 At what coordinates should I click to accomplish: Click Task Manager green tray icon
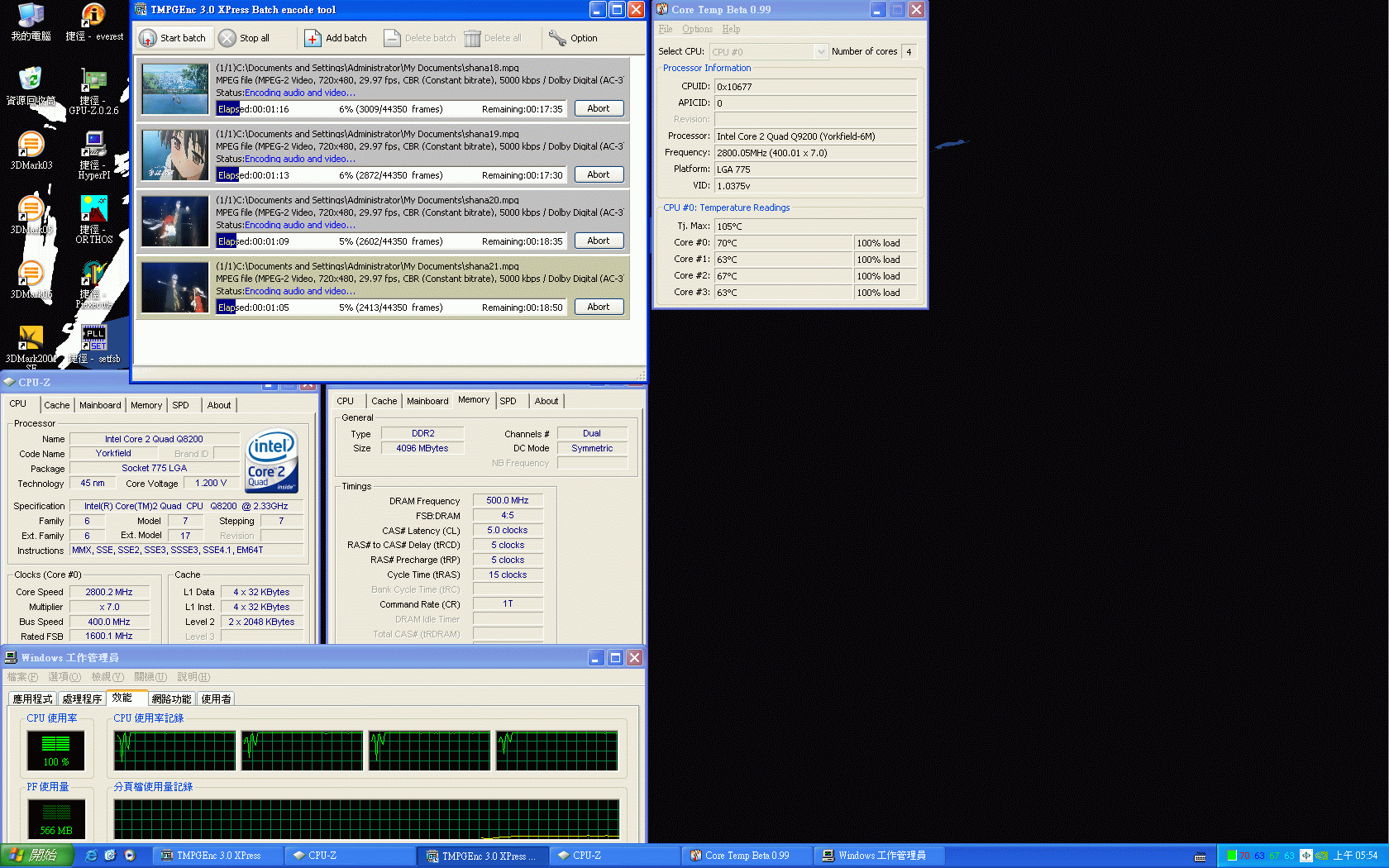coord(1232,856)
